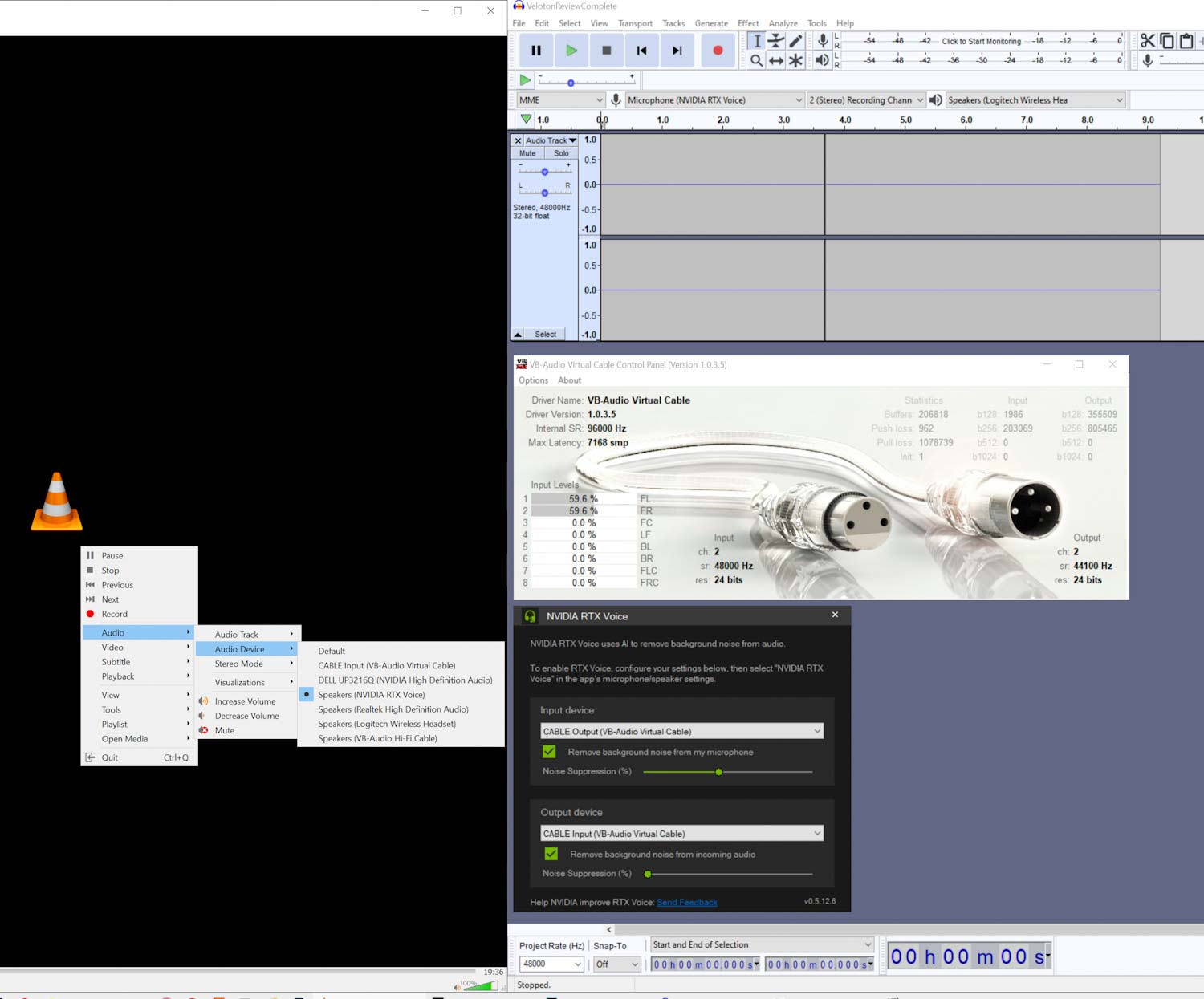Screen dimensions: 1204x999
Task: Toggle 'Remove background noise from incoming audio'
Action: pyautogui.click(x=551, y=854)
